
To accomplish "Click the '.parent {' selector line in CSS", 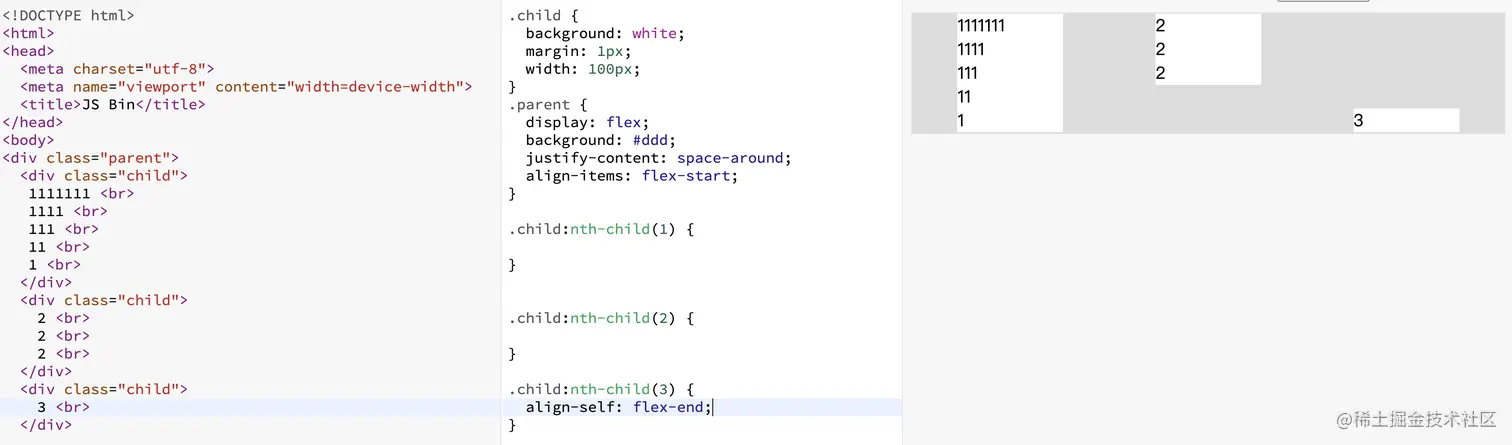I will pyautogui.click(x=548, y=105).
